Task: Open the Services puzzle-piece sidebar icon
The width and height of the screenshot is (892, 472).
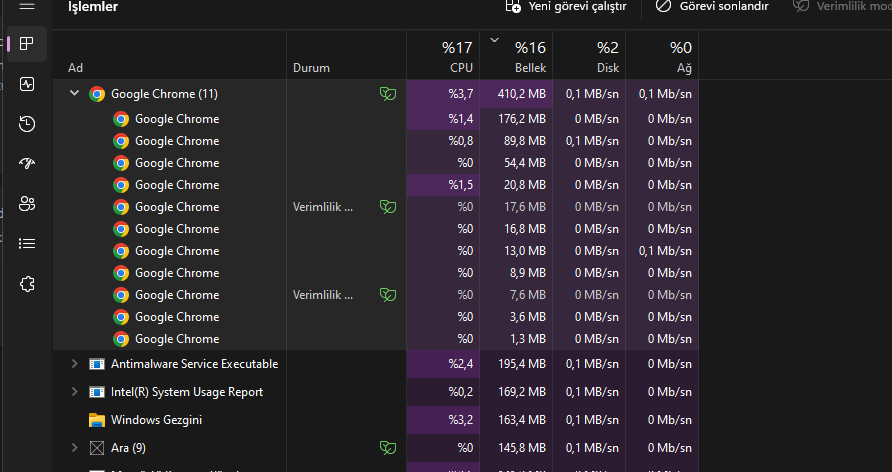Action: coord(27,284)
